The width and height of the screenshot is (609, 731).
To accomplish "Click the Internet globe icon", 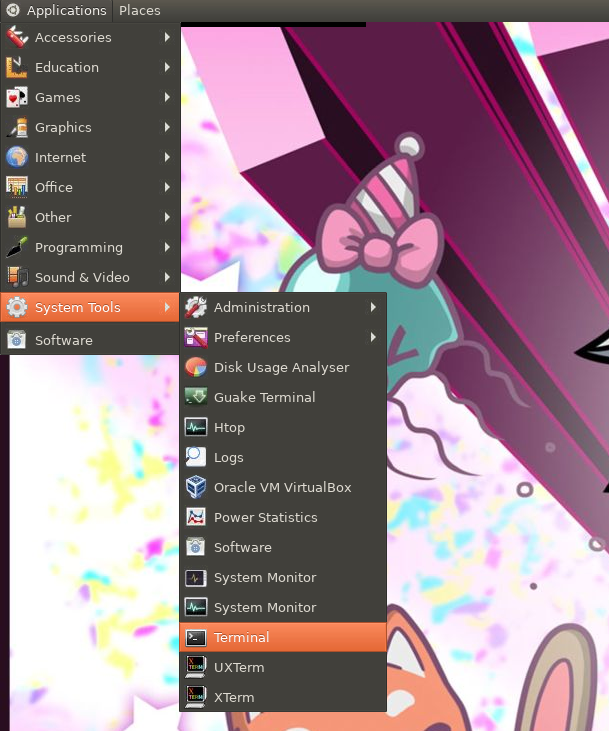I will point(17,157).
